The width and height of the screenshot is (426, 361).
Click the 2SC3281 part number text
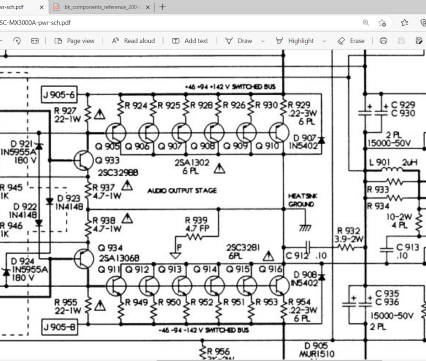tap(243, 248)
